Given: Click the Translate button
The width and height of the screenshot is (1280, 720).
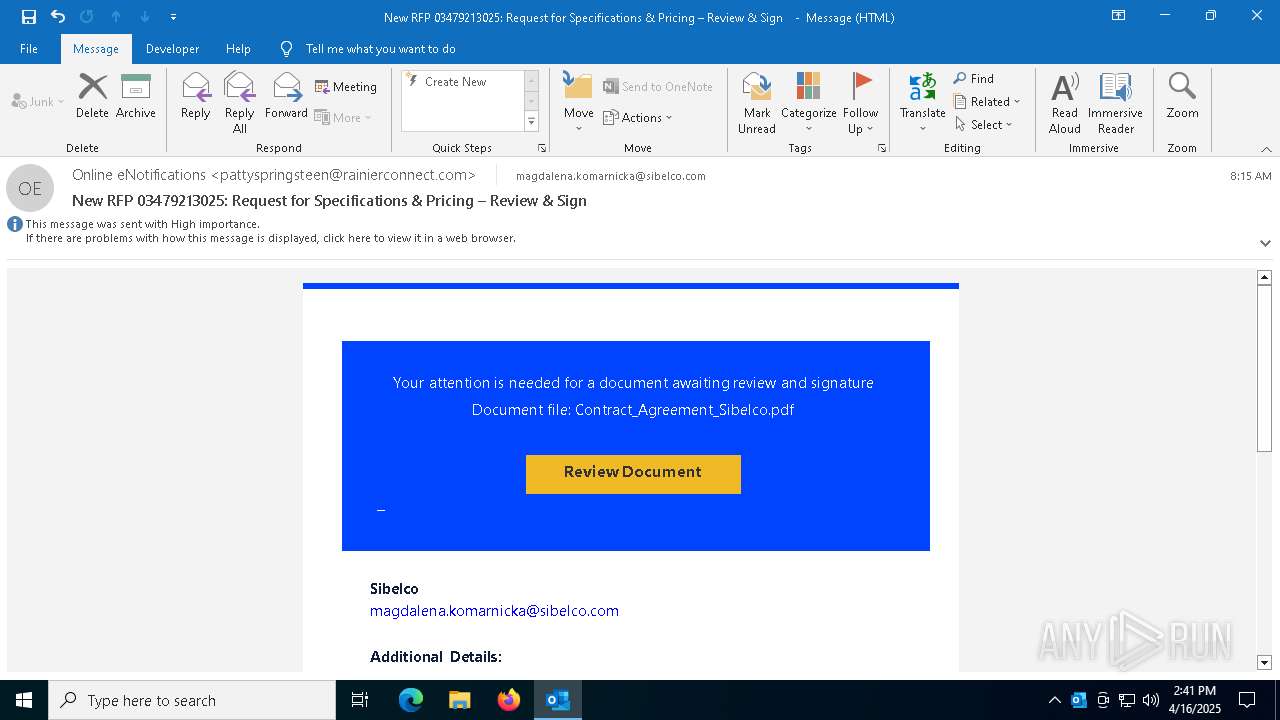Looking at the screenshot, I should 922,103.
